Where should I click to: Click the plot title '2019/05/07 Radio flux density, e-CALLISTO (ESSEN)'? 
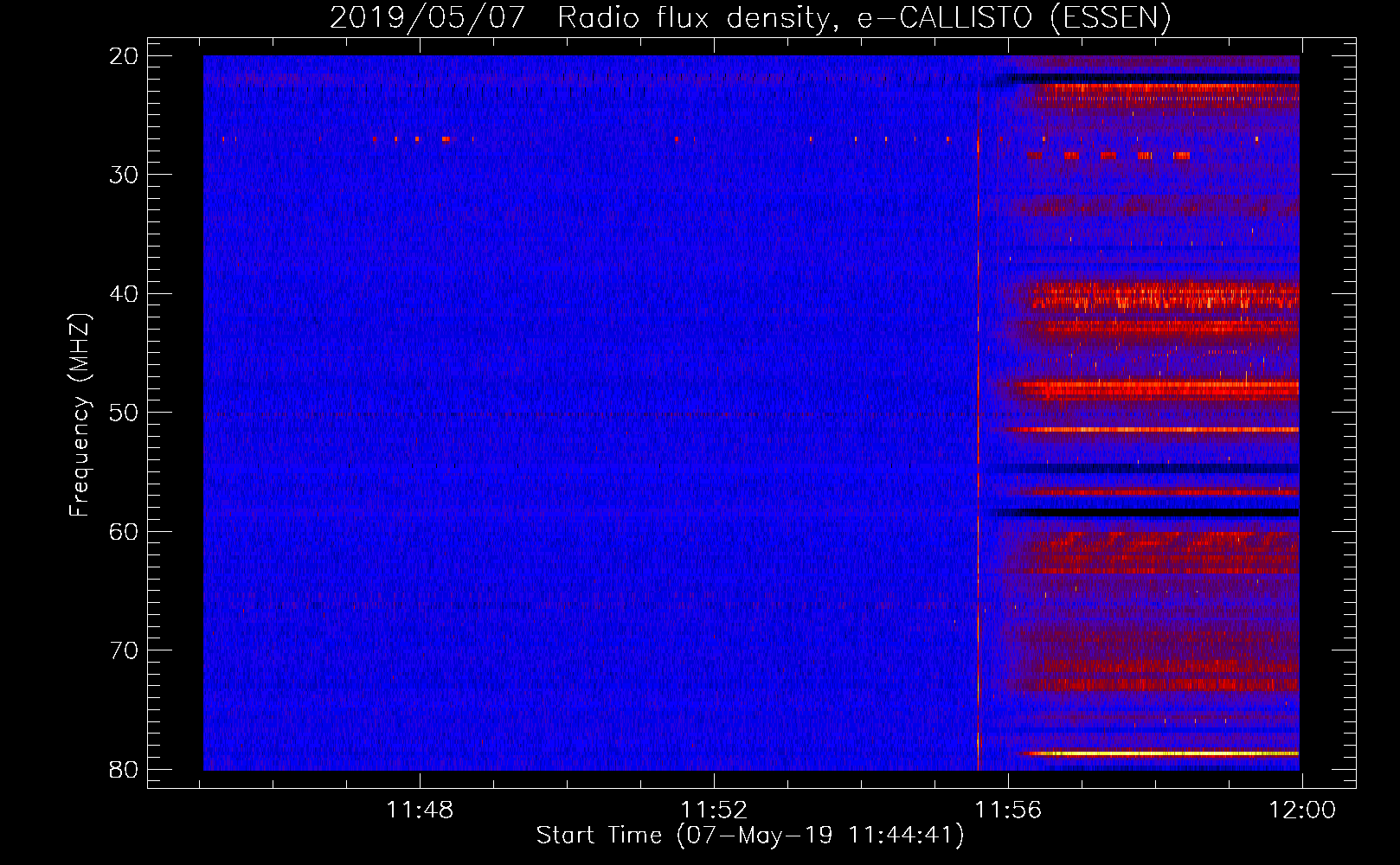coord(750,17)
